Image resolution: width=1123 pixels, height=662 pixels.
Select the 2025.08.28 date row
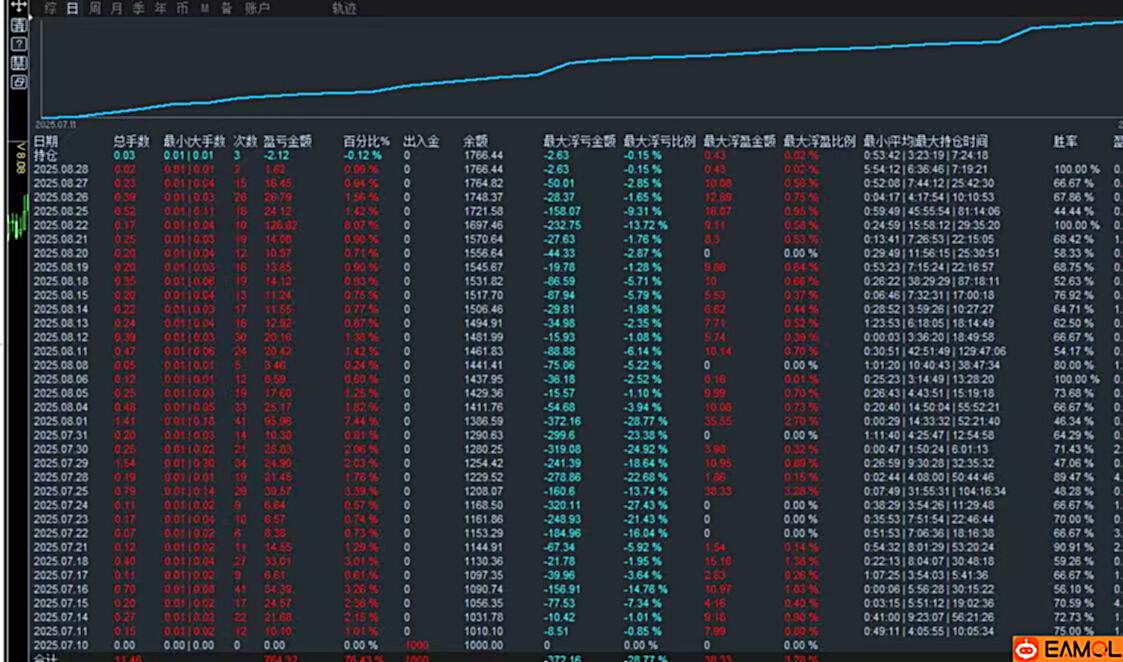coord(61,169)
